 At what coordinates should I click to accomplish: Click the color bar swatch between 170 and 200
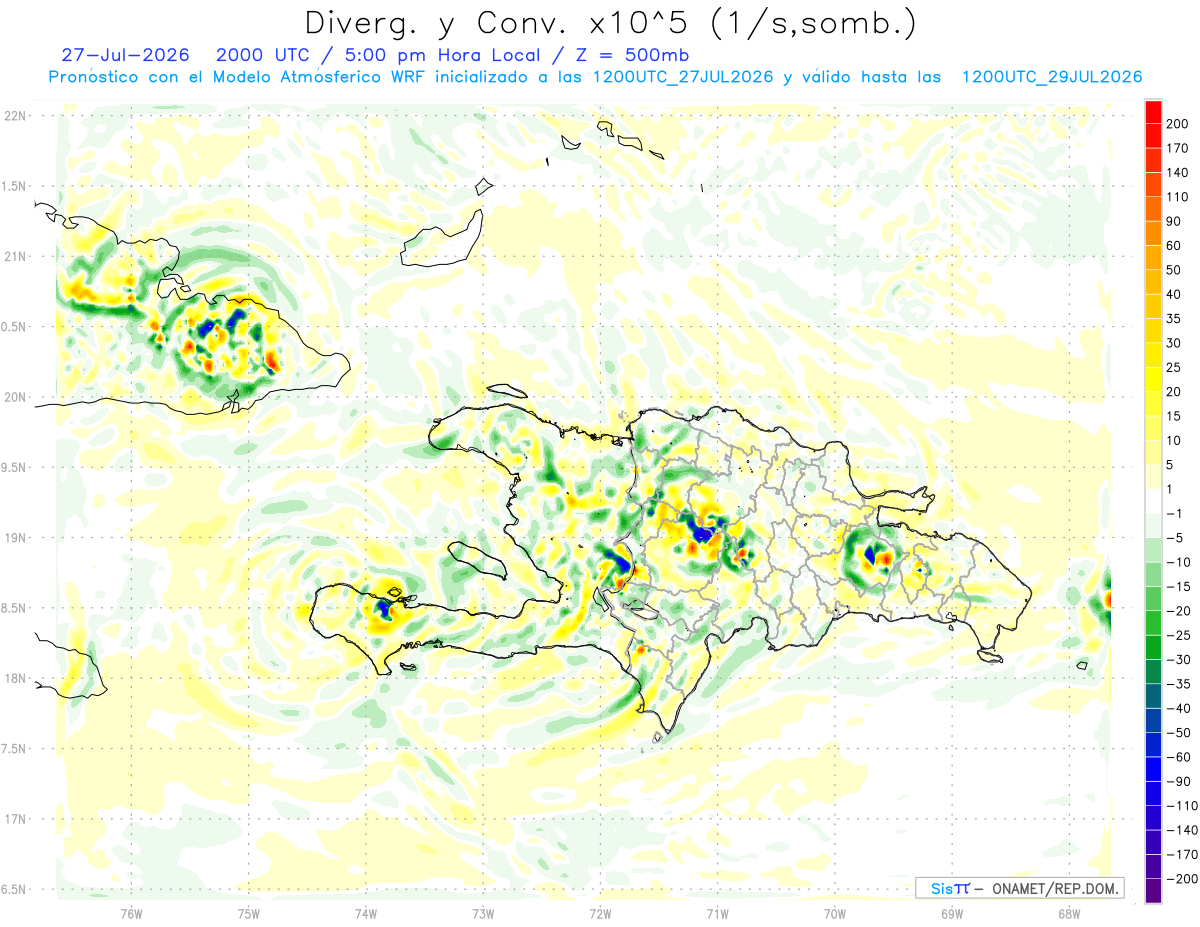point(1153,136)
